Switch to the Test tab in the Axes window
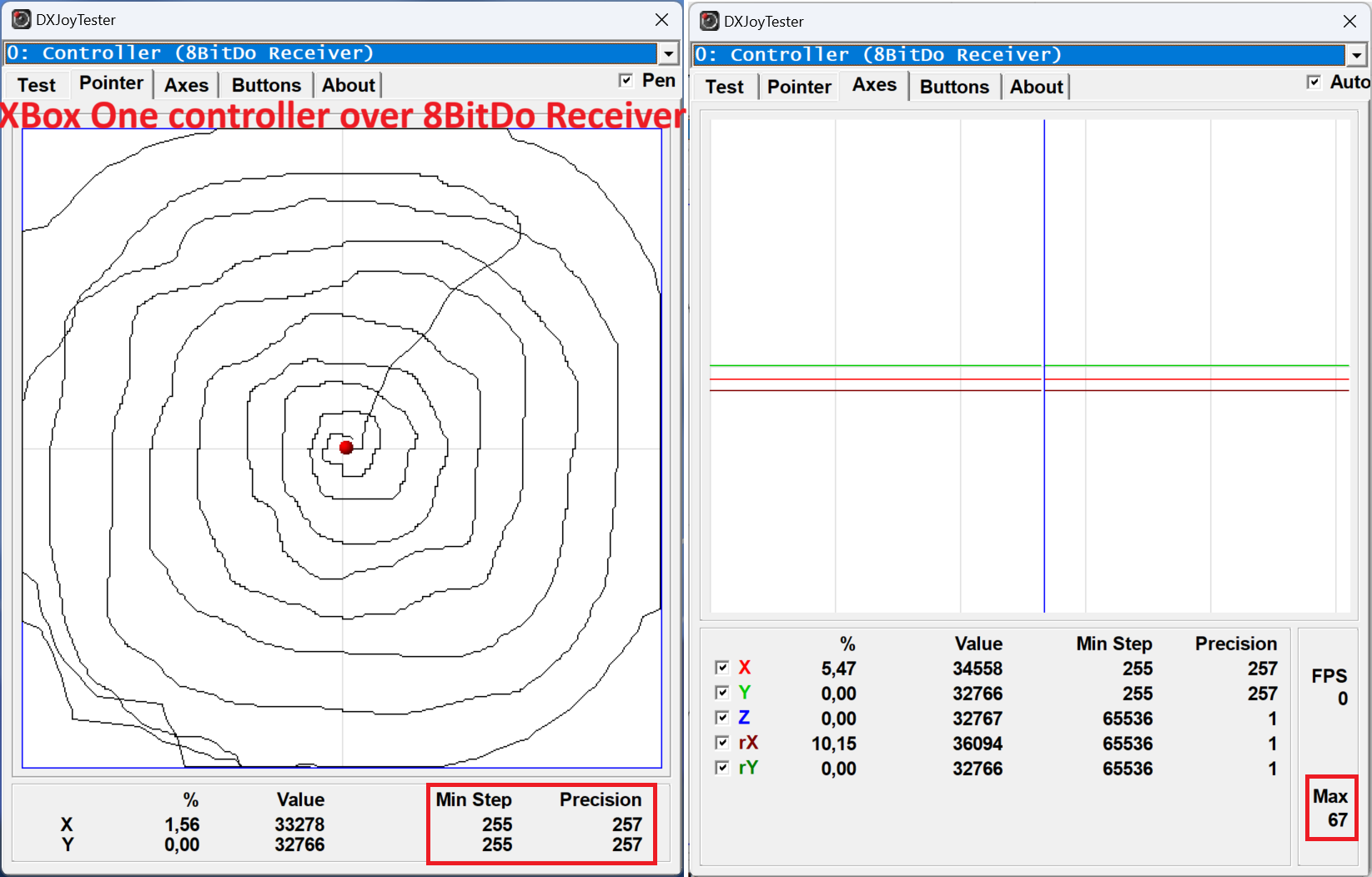This screenshot has width=1372, height=877. point(724,87)
